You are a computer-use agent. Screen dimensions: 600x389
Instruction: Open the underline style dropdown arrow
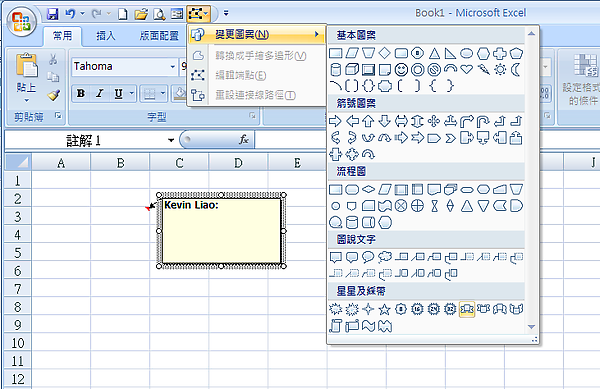coord(132,93)
